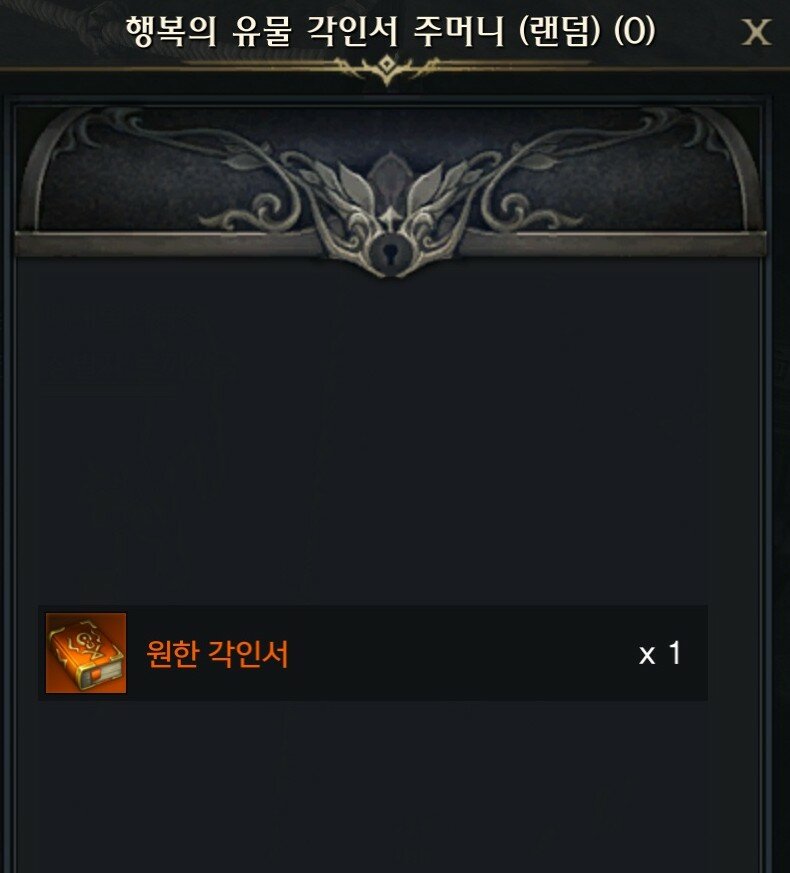
Task: Click the (랜덤) word in the title
Action: click(x=560, y=31)
